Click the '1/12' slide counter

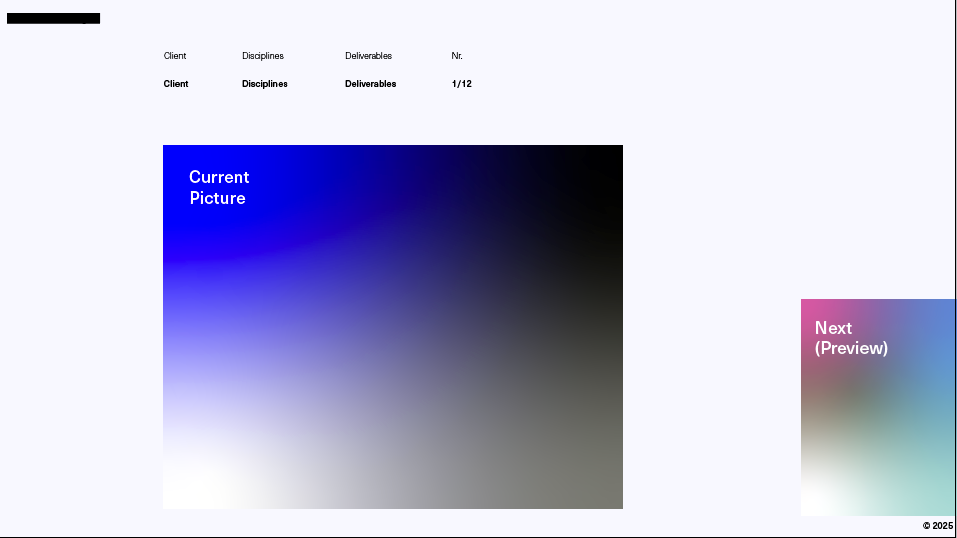point(462,84)
